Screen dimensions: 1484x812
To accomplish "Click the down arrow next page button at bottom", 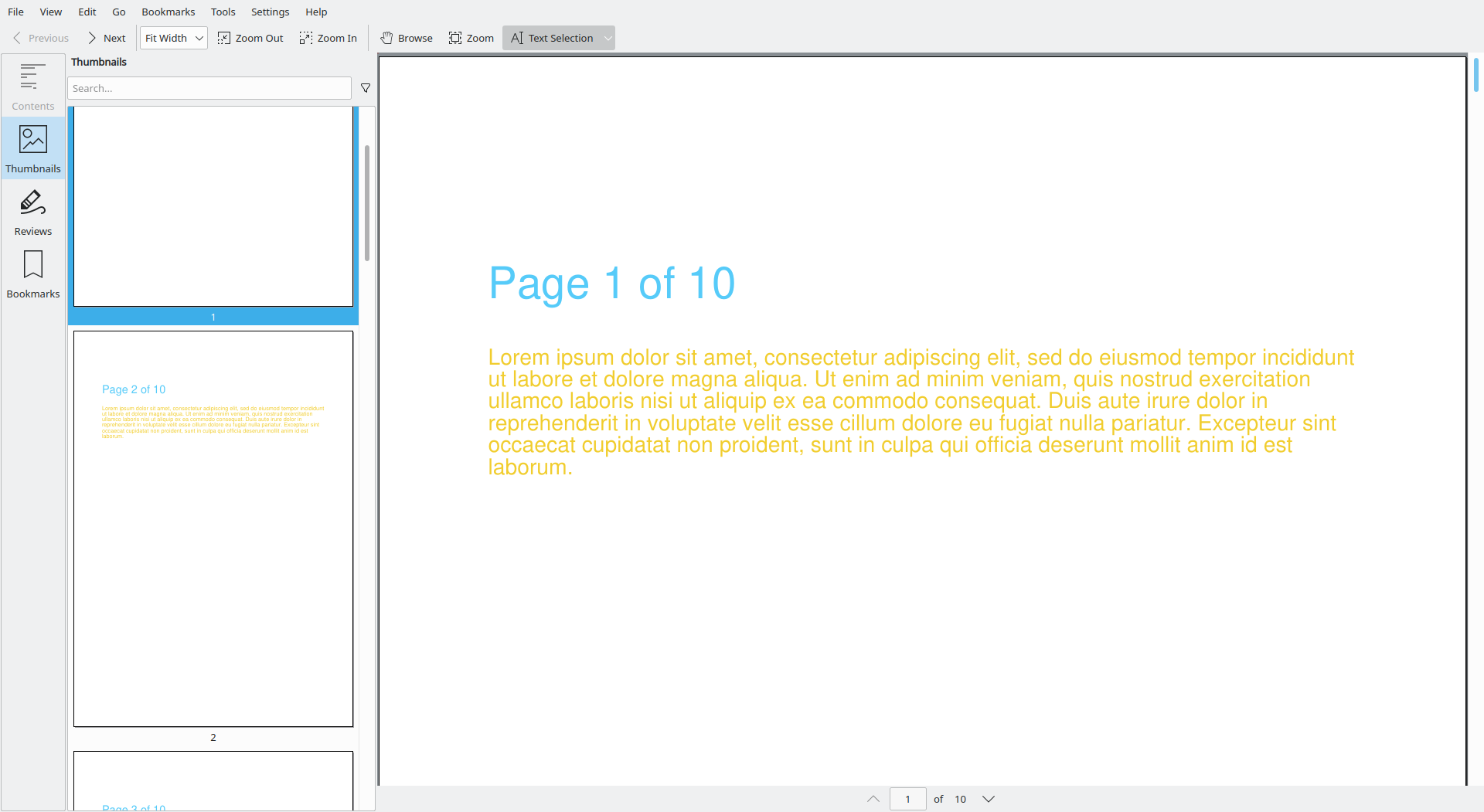I will coord(989,799).
